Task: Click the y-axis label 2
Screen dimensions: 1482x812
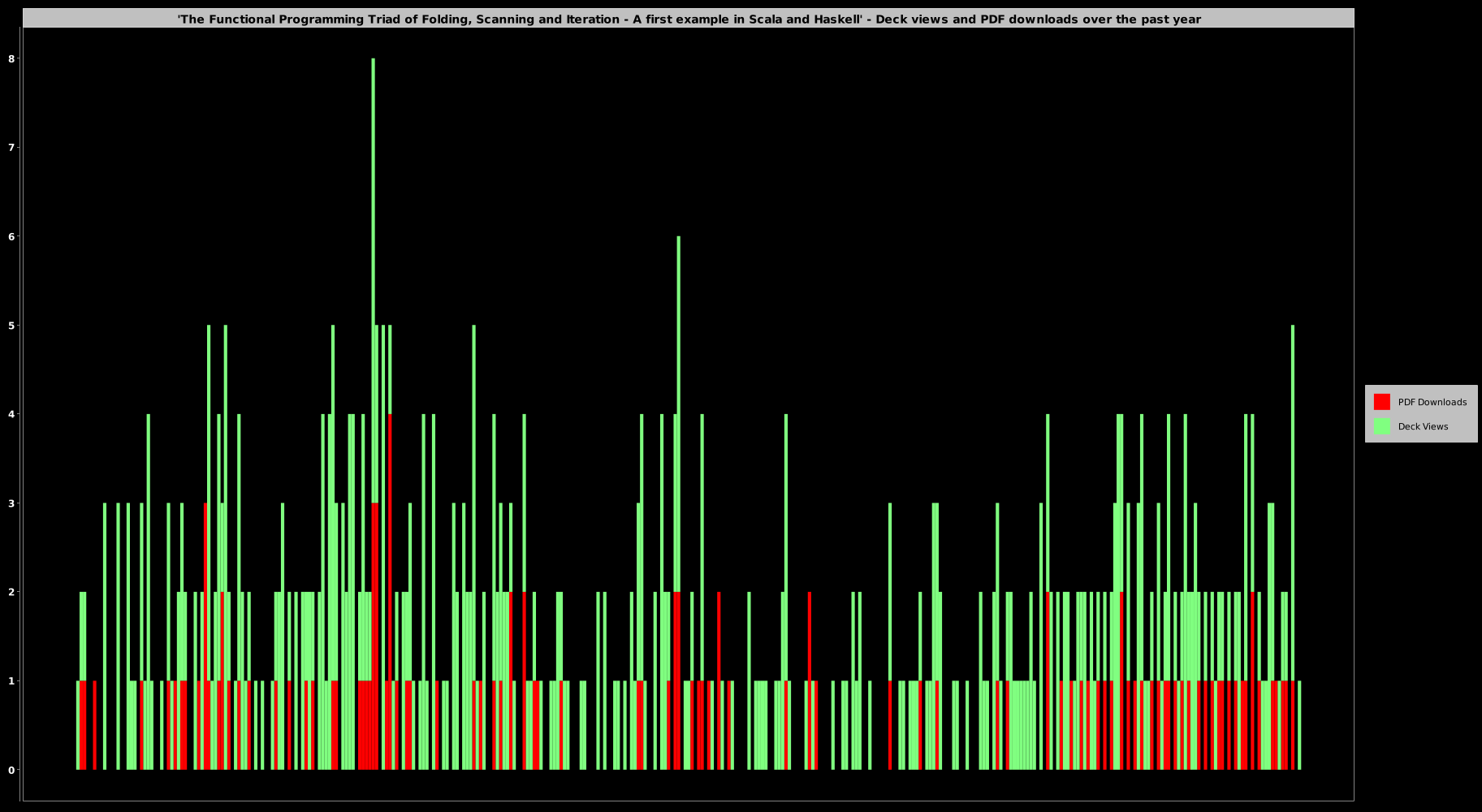Action: (x=11, y=592)
